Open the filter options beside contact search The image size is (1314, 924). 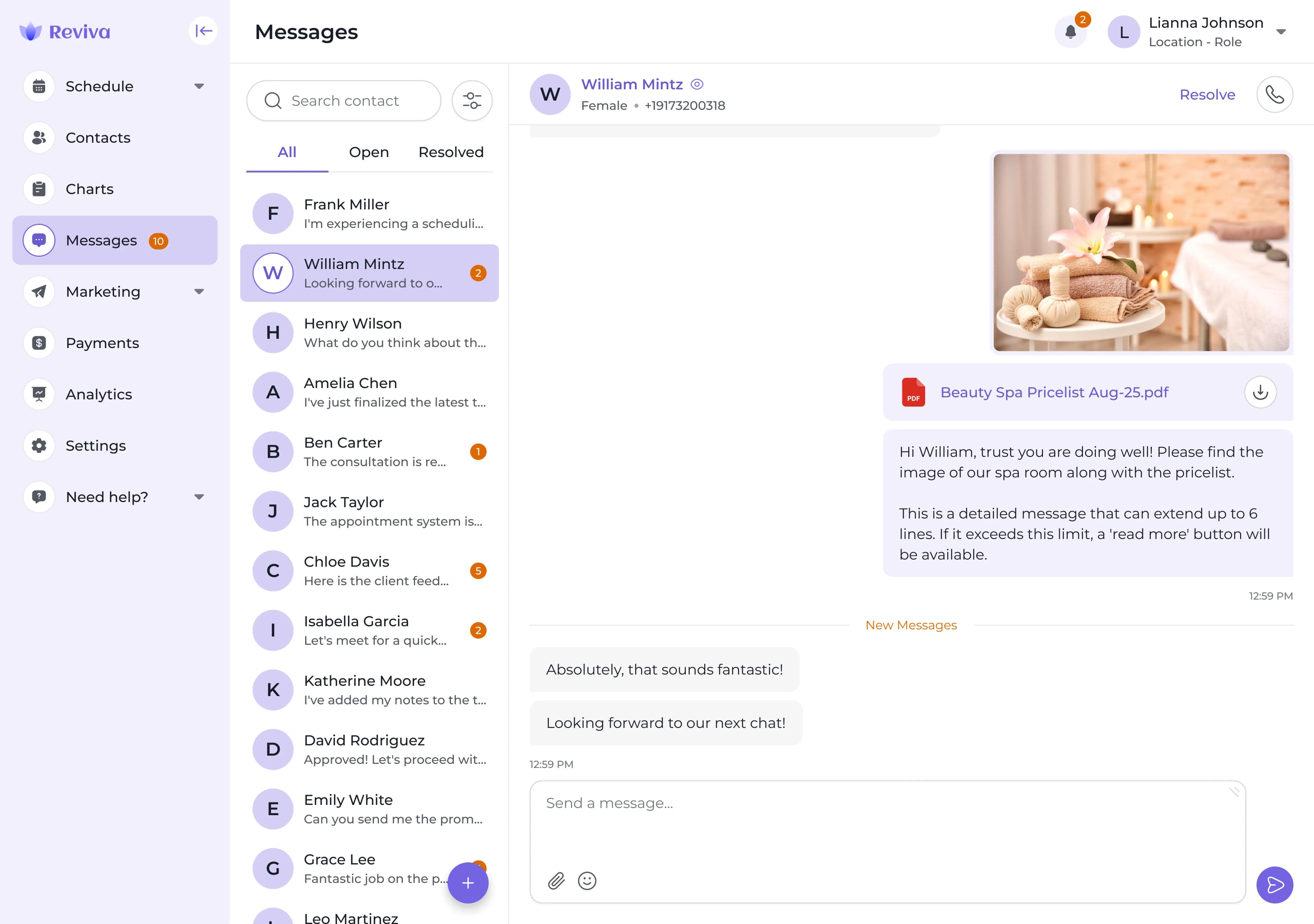click(472, 100)
